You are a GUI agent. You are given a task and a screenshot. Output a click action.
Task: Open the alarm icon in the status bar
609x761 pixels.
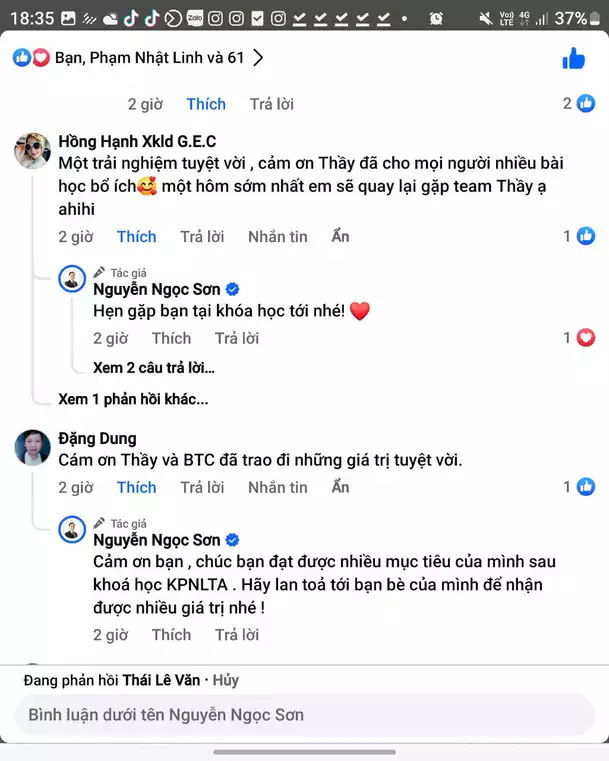436,18
